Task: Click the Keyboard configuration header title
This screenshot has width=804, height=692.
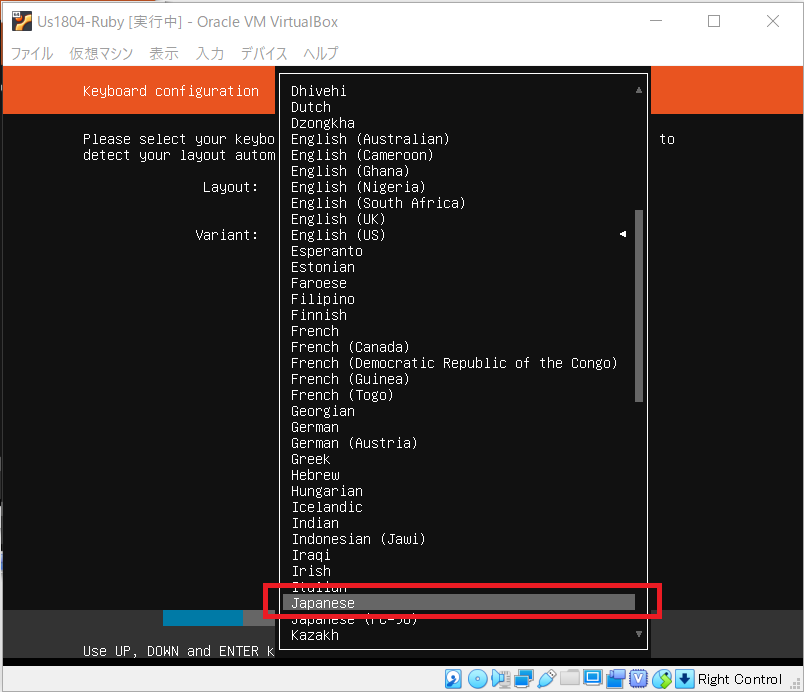Action: [x=171, y=91]
